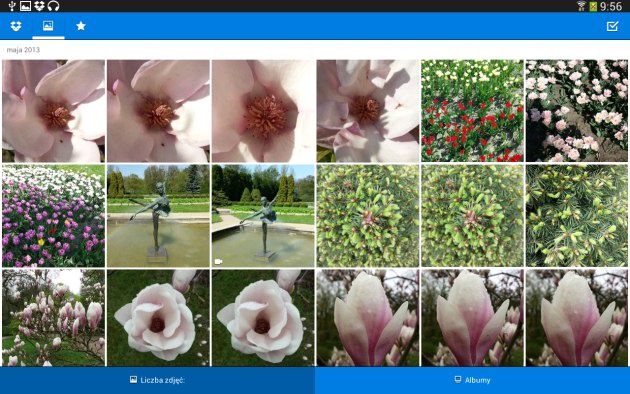Tap the Wi-Fi signal status icon
This screenshot has width=630, height=394.
581,6
